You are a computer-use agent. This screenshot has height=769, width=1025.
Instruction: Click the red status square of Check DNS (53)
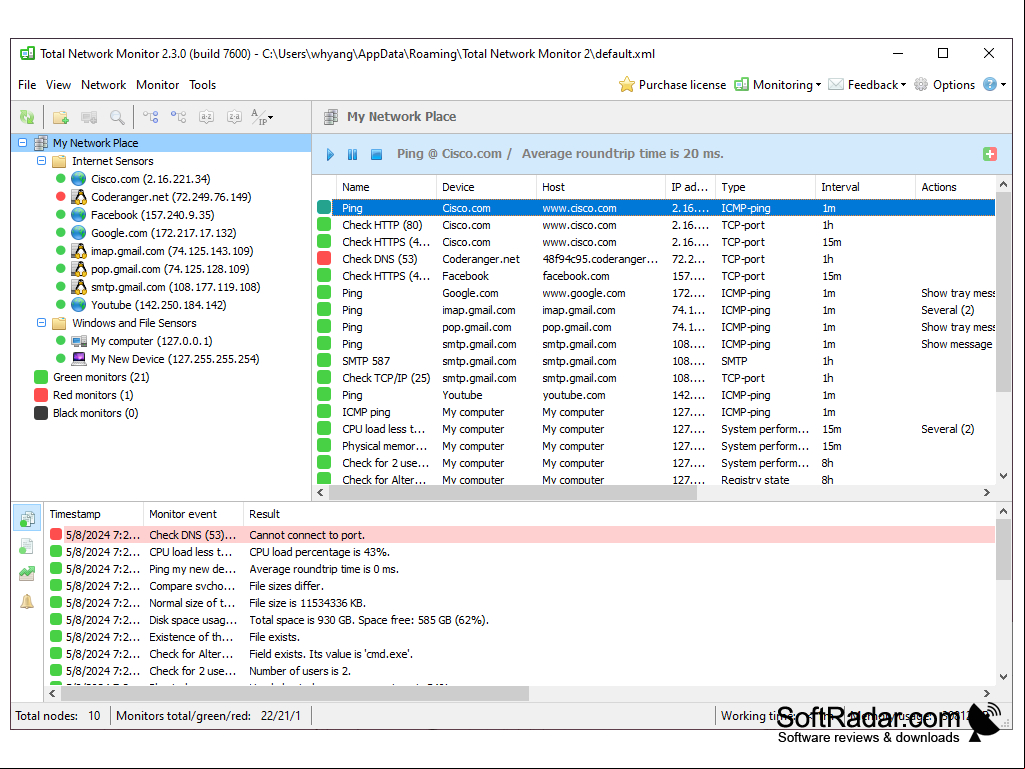point(324,259)
